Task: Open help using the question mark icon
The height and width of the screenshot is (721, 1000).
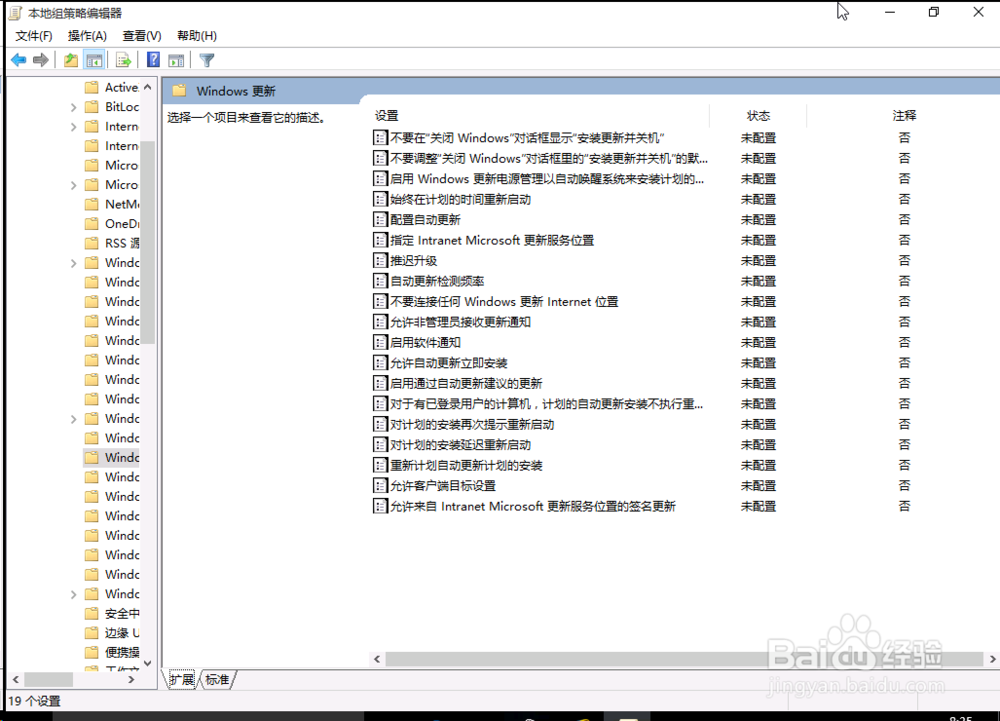Action: tap(152, 59)
